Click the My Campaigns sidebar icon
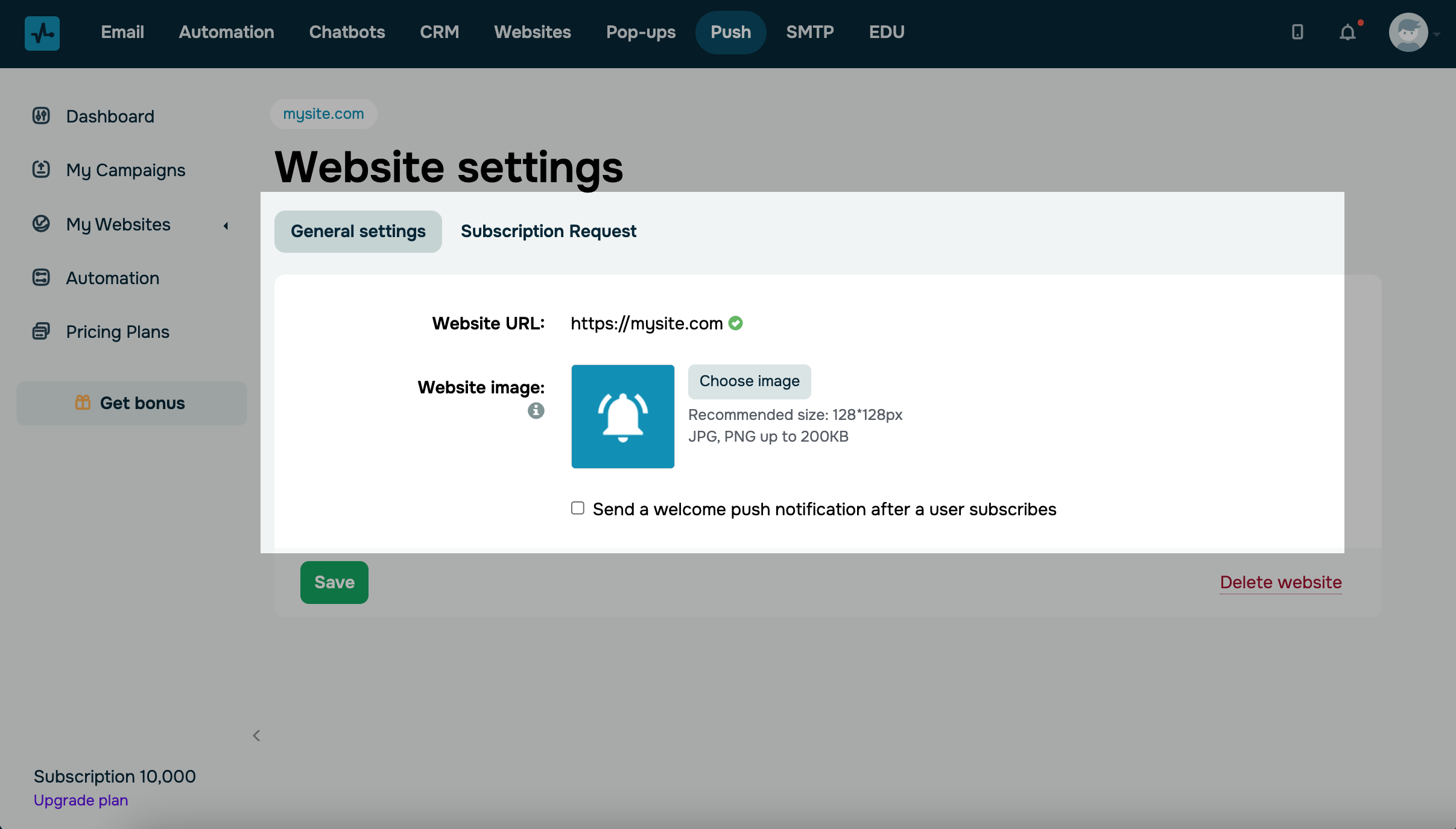 tap(41, 170)
